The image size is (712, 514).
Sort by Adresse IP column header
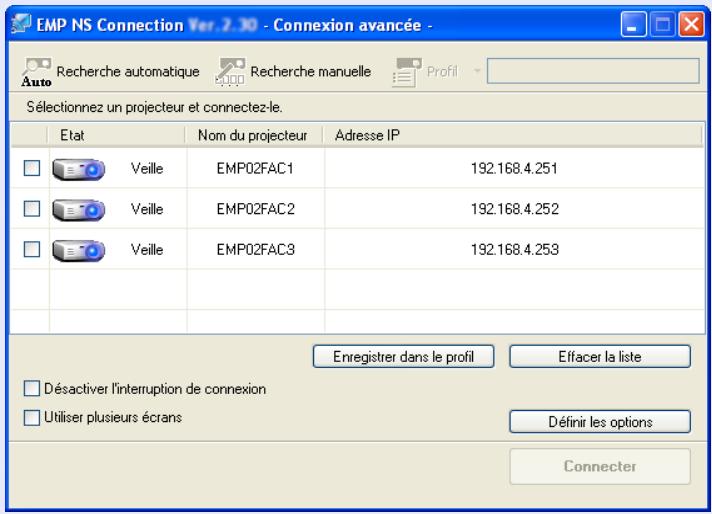click(x=513, y=135)
